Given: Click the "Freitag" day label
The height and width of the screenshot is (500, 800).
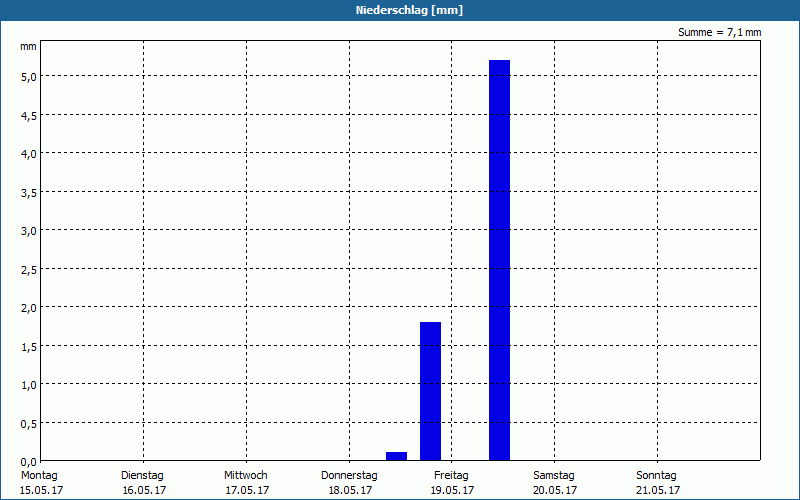Looking at the screenshot, I should coord(451,475).
